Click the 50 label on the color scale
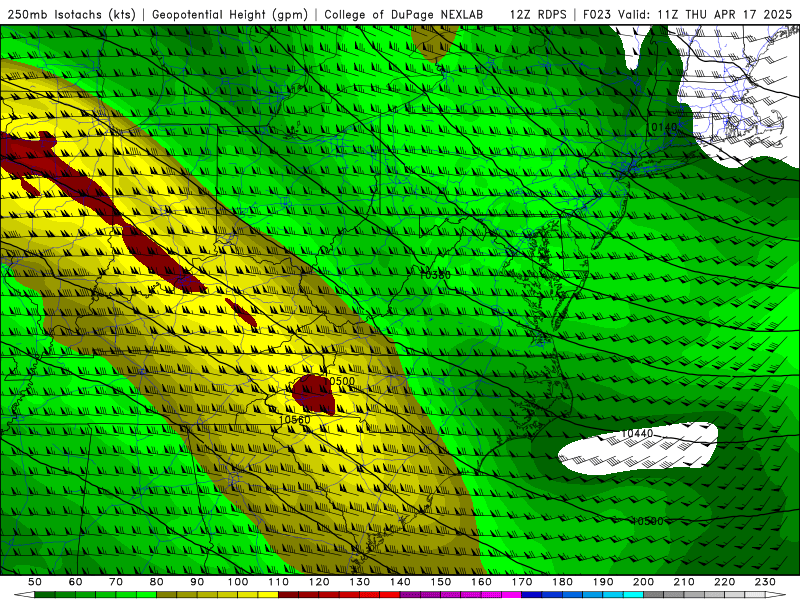 [35, 582]
